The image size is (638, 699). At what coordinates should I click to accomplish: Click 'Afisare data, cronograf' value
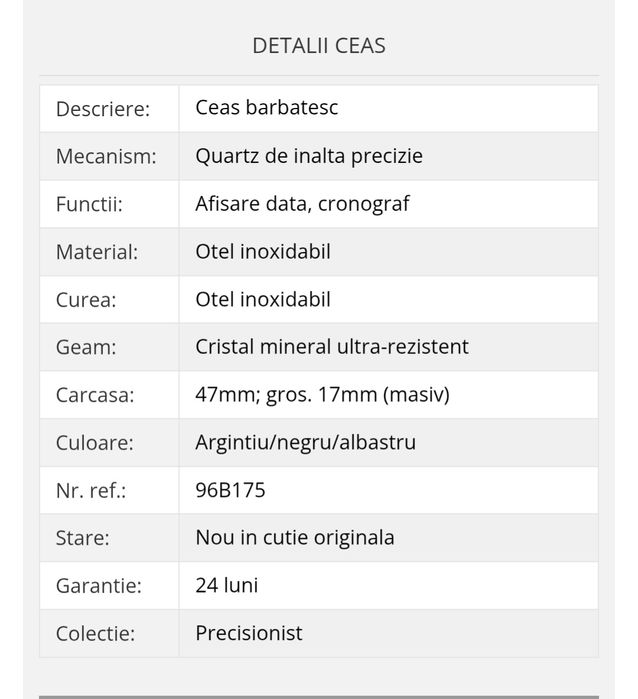[302, 204]
